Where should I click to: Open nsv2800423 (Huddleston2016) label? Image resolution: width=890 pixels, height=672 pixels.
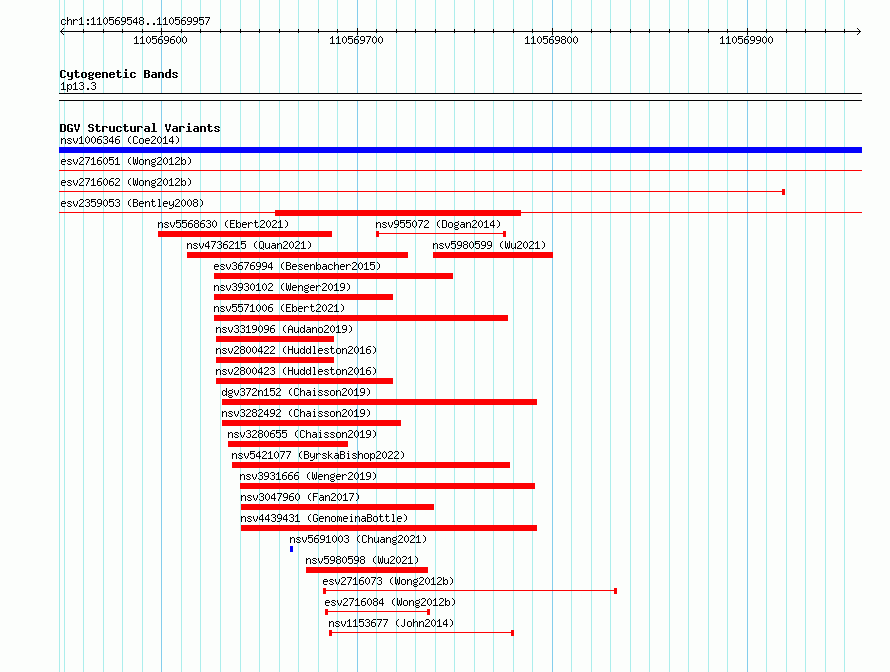pos(296,371)
